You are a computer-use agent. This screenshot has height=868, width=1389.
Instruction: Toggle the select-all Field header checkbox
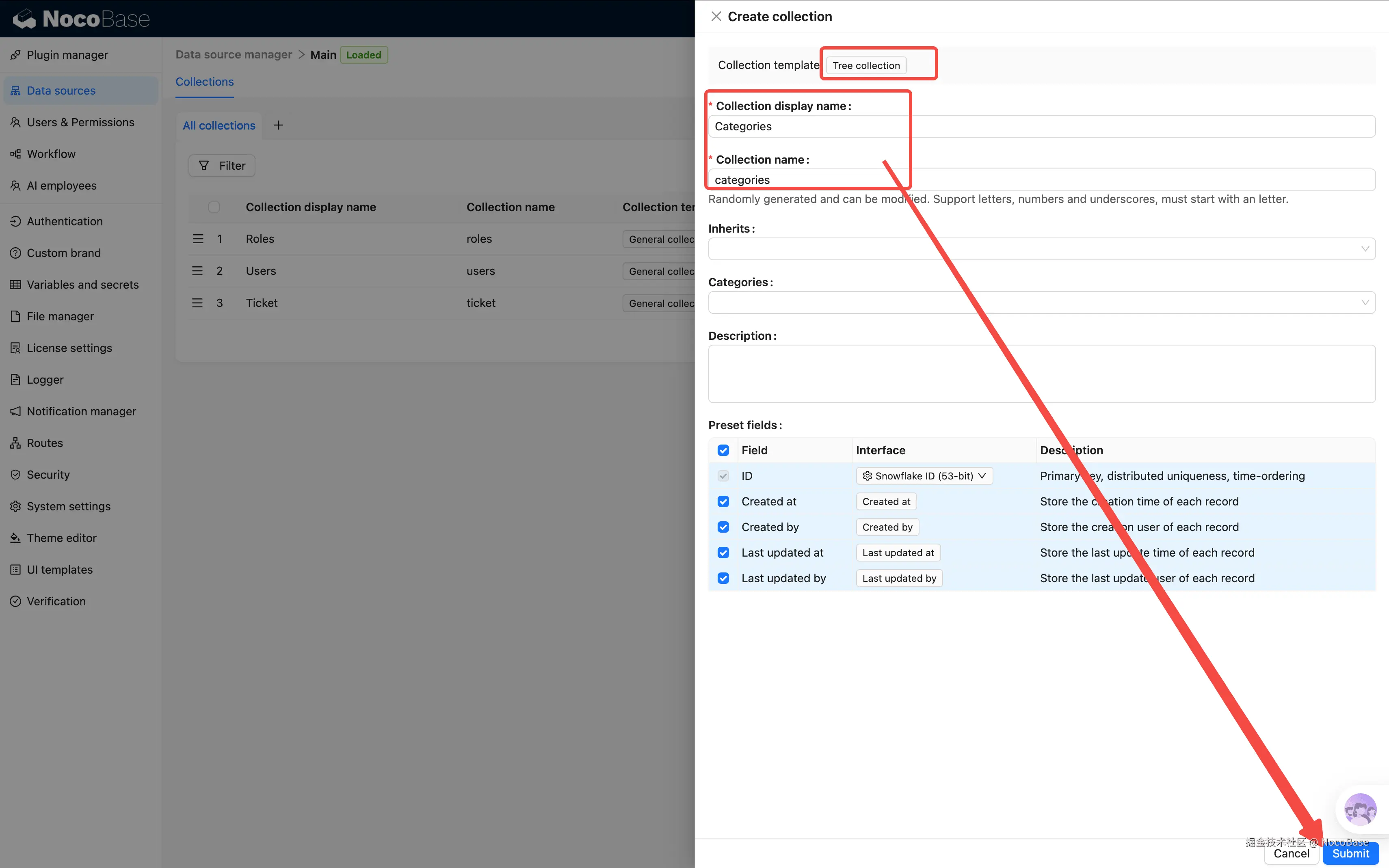[723, 450]
